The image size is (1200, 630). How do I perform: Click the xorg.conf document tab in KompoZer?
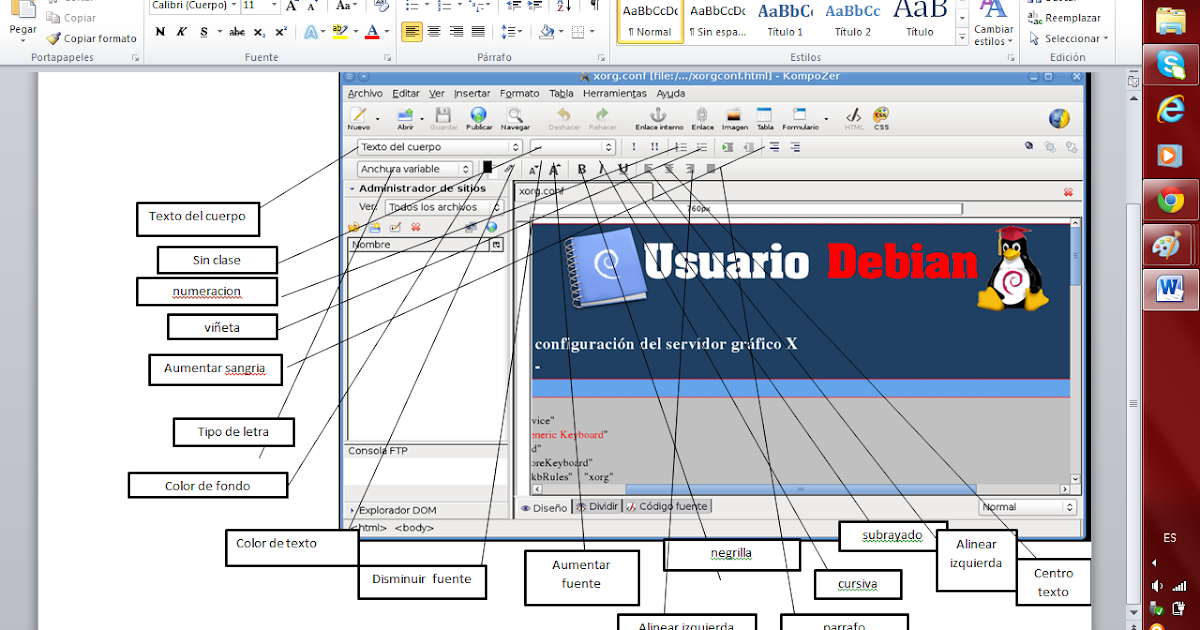point(583,190)
